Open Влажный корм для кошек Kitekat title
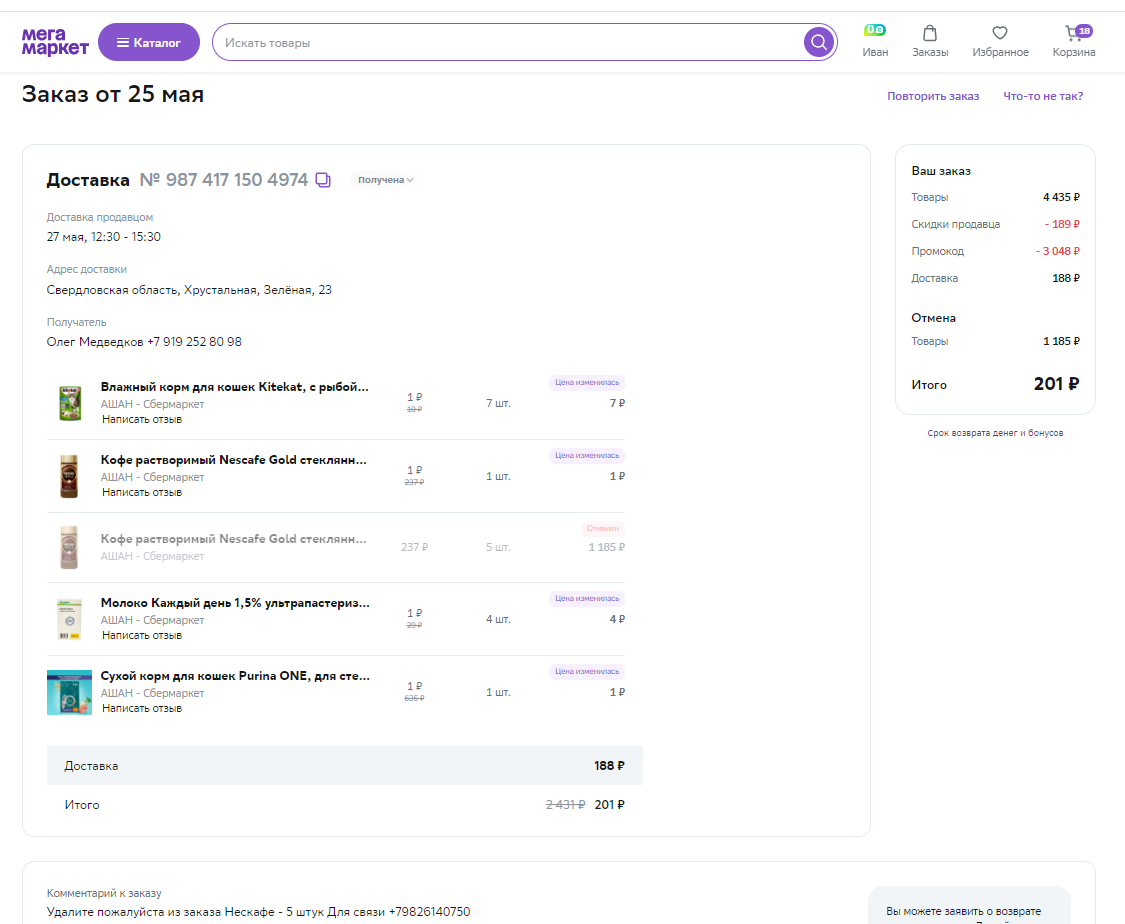1125x924 pixels. coord(235,387)
